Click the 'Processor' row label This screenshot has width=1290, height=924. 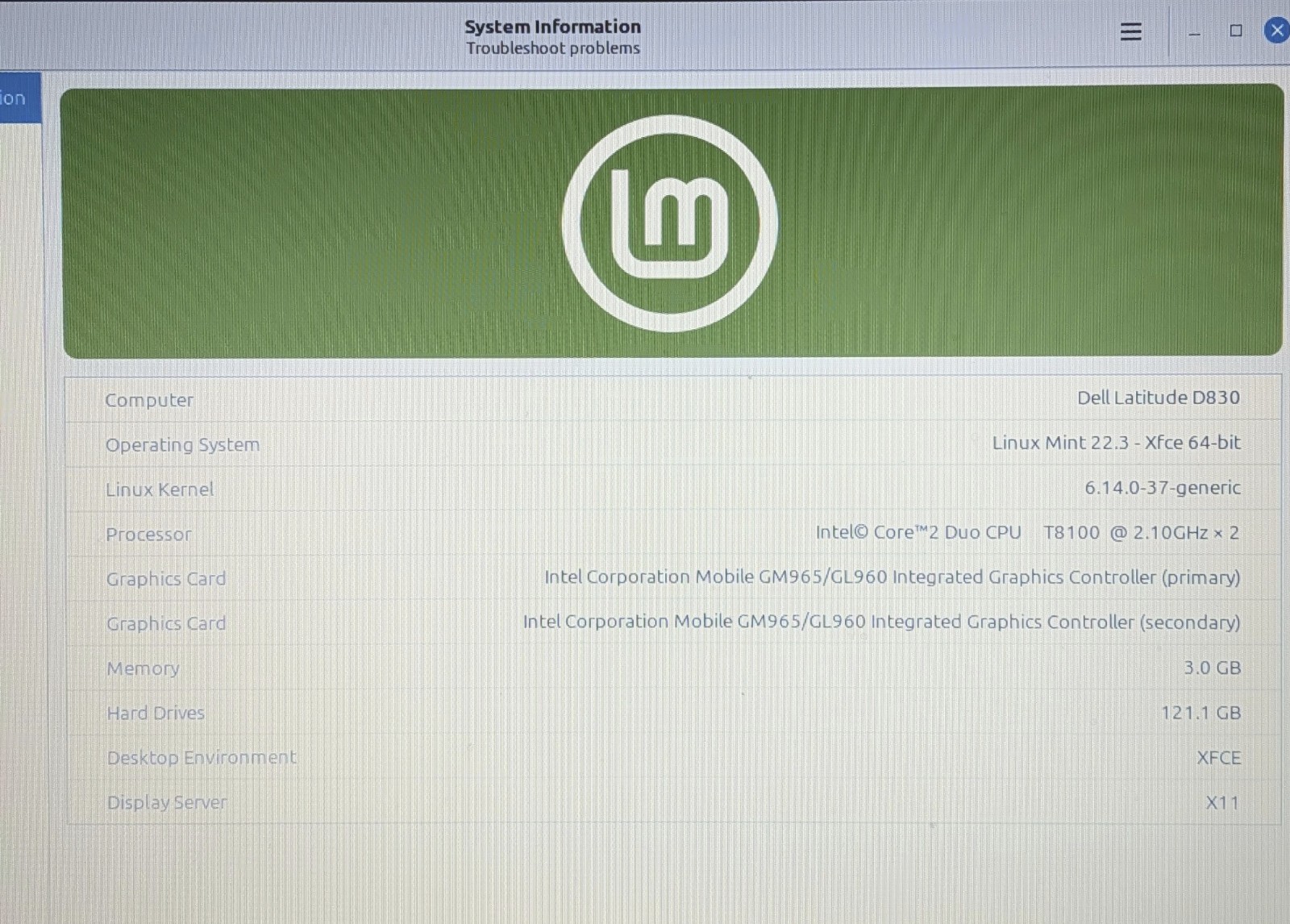click(148, 535)
